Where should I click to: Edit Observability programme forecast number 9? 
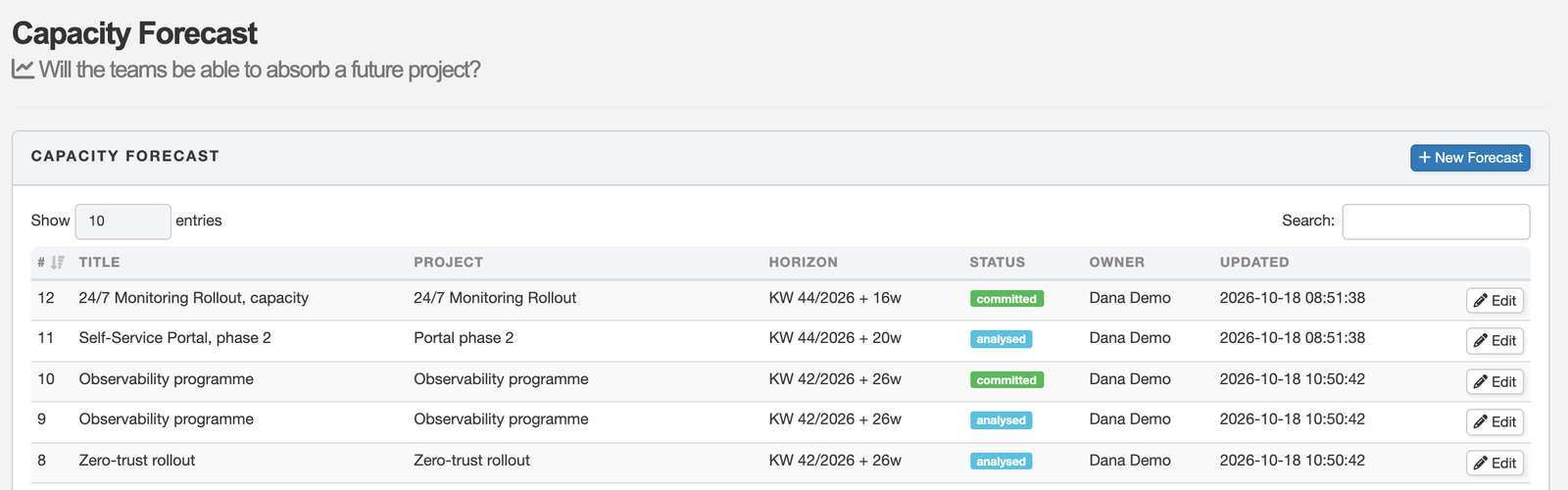coord(1494,422)
